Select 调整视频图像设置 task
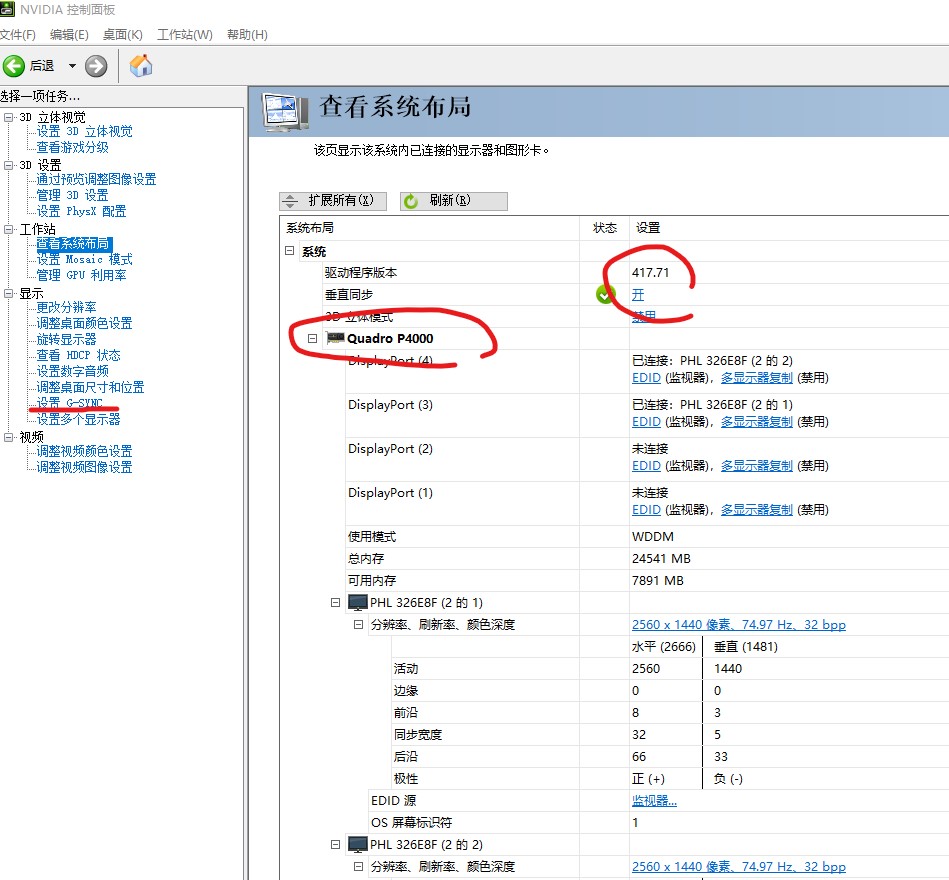 coord(84,467)
